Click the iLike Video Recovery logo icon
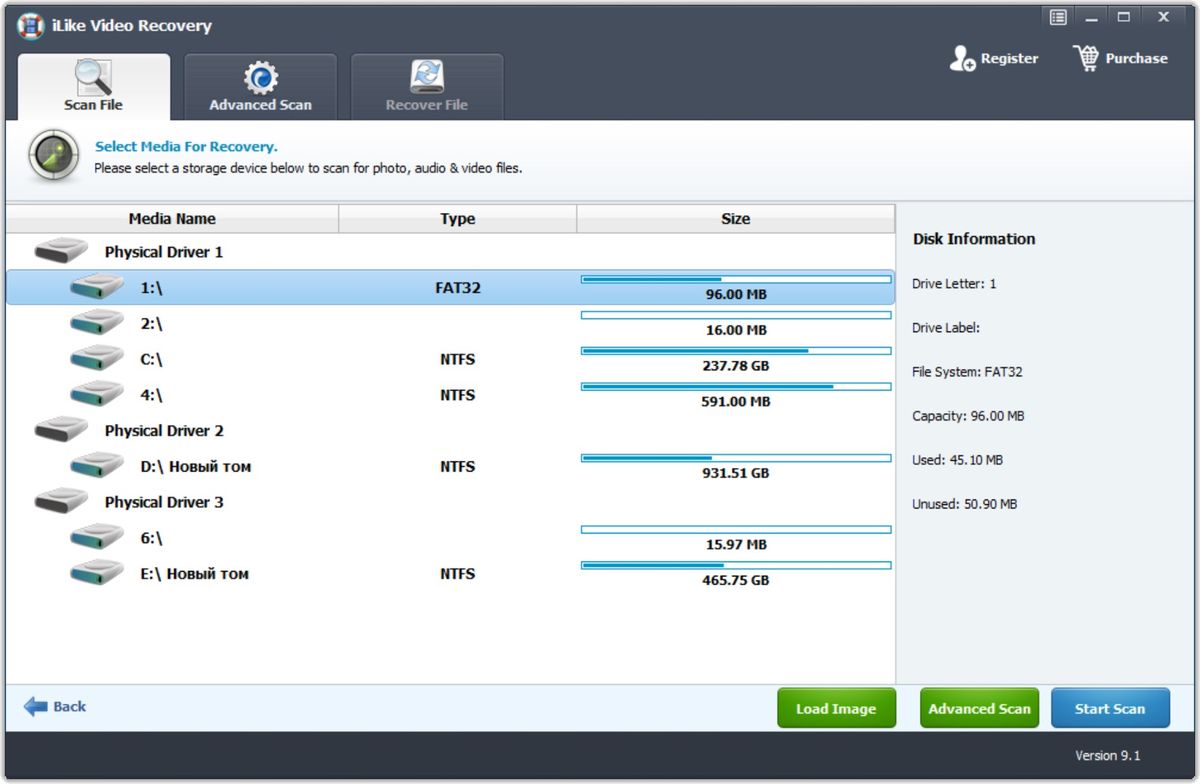 32,25
